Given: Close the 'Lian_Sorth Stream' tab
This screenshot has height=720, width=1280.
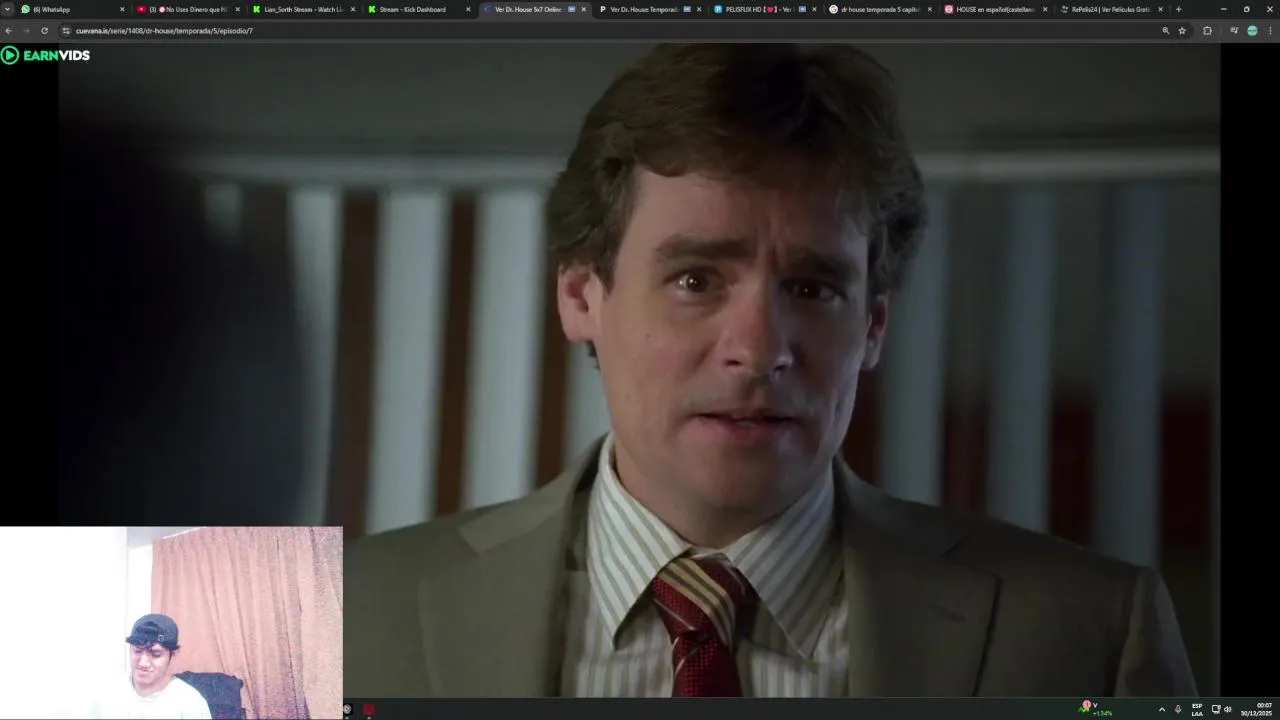Looking at the screenshot, I should point(352,9).
